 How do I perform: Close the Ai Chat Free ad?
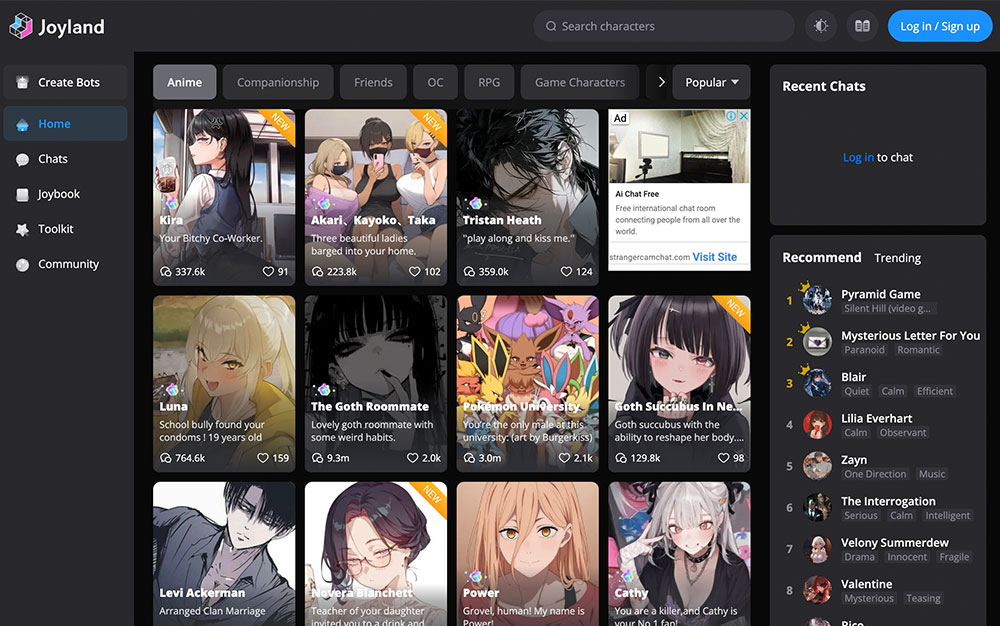coord(744,116)
